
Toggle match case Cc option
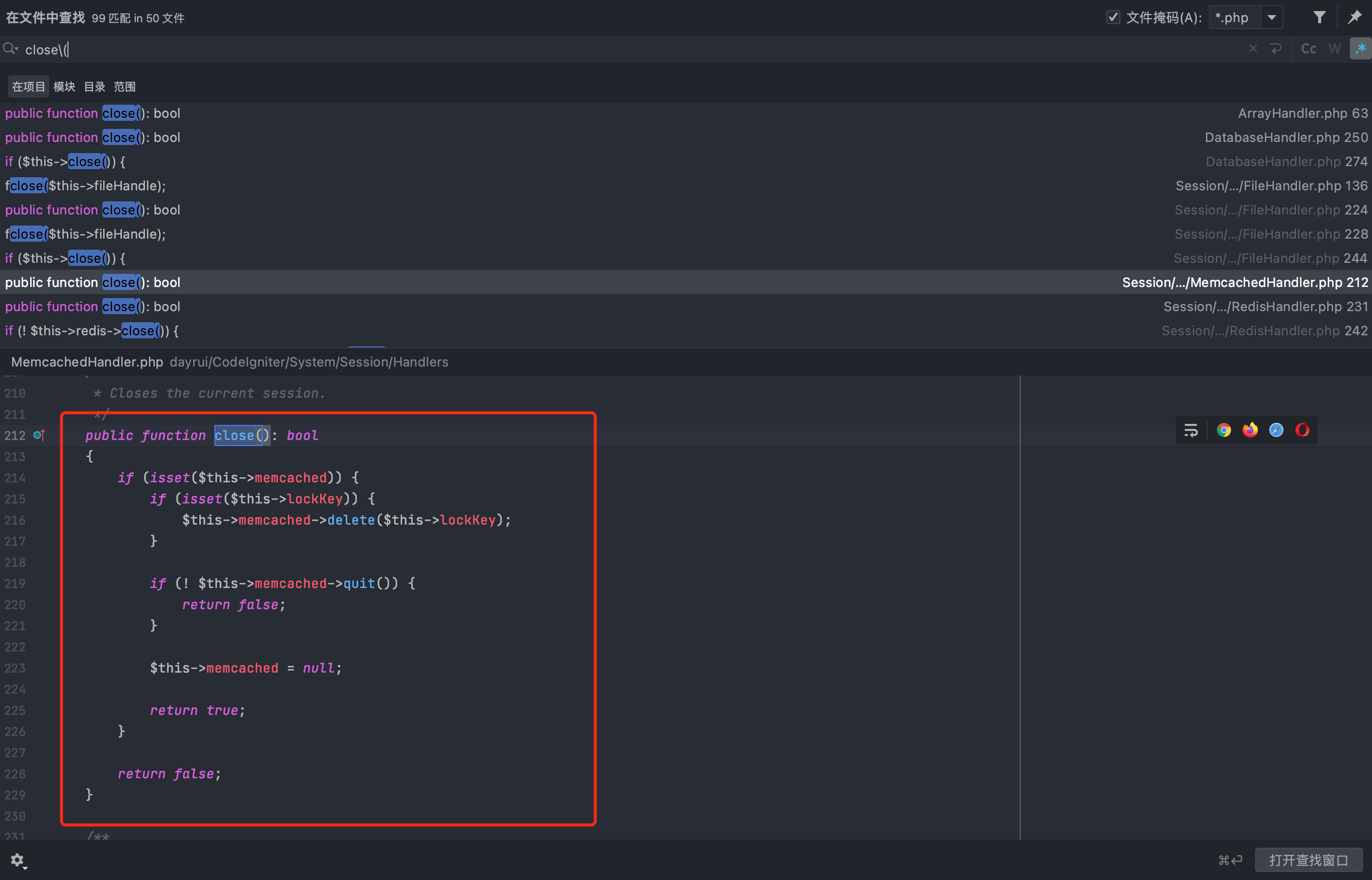pyautogui.click(x=1308, y=48)
